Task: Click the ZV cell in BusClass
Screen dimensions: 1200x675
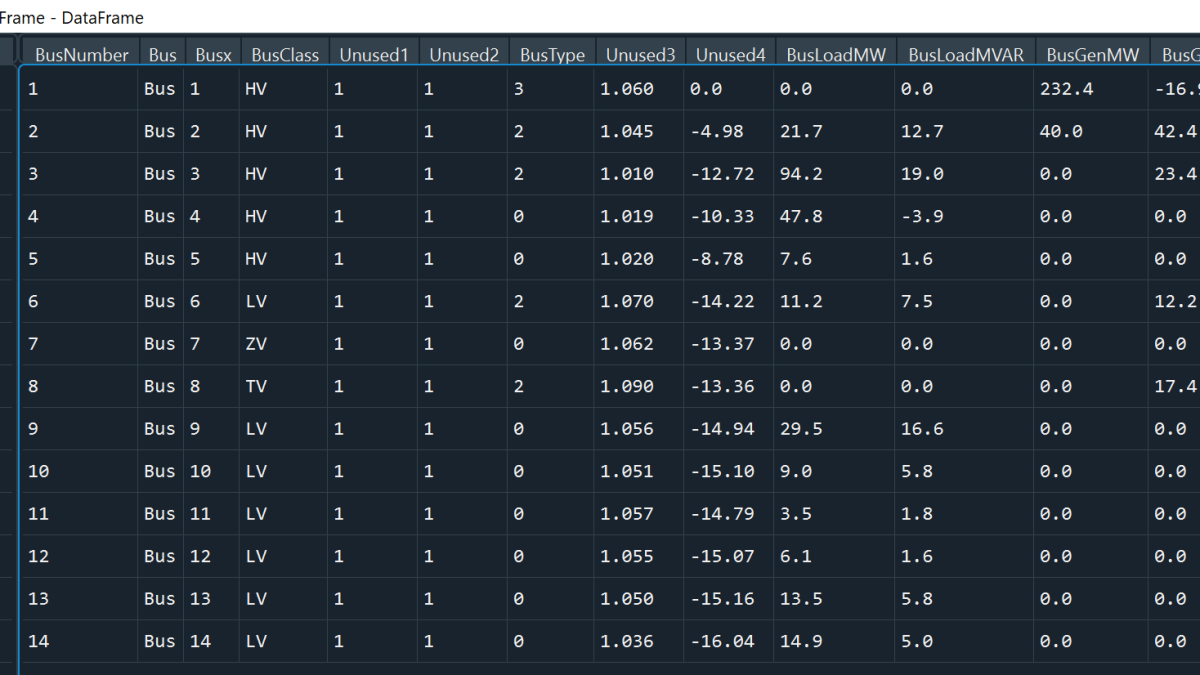Action: (x=256, y=344)
